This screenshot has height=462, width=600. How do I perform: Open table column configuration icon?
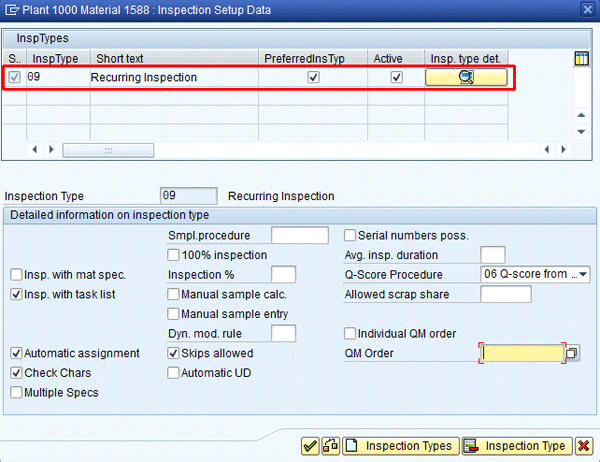coord(582,60)
